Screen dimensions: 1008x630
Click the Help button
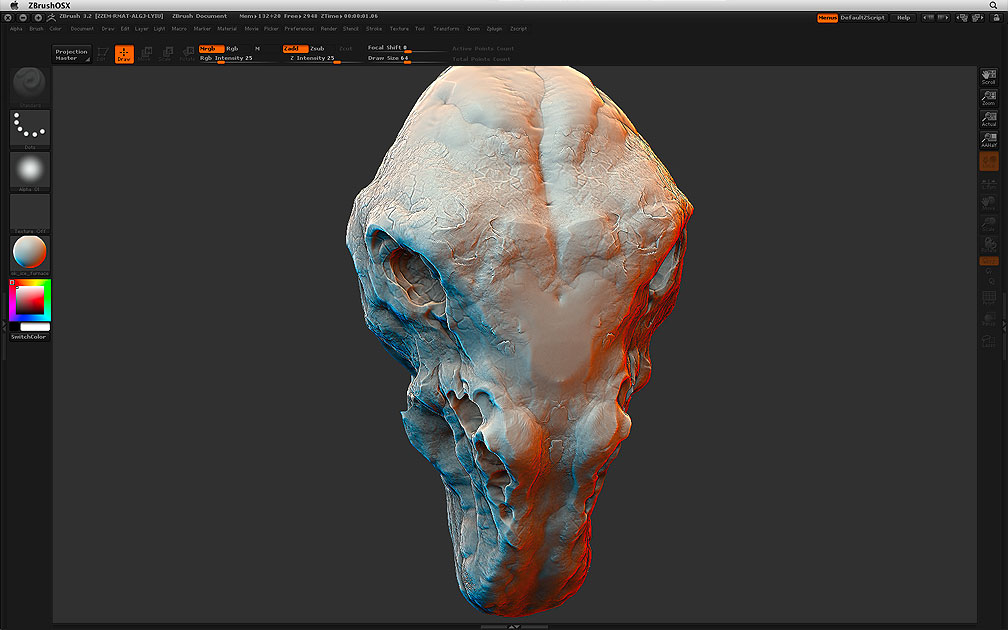(903, 18)
